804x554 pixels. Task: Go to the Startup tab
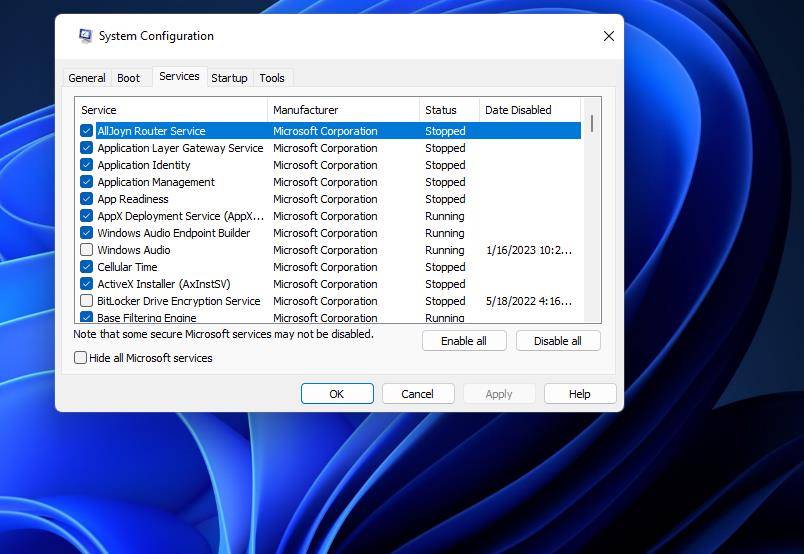tap(229, 78)
